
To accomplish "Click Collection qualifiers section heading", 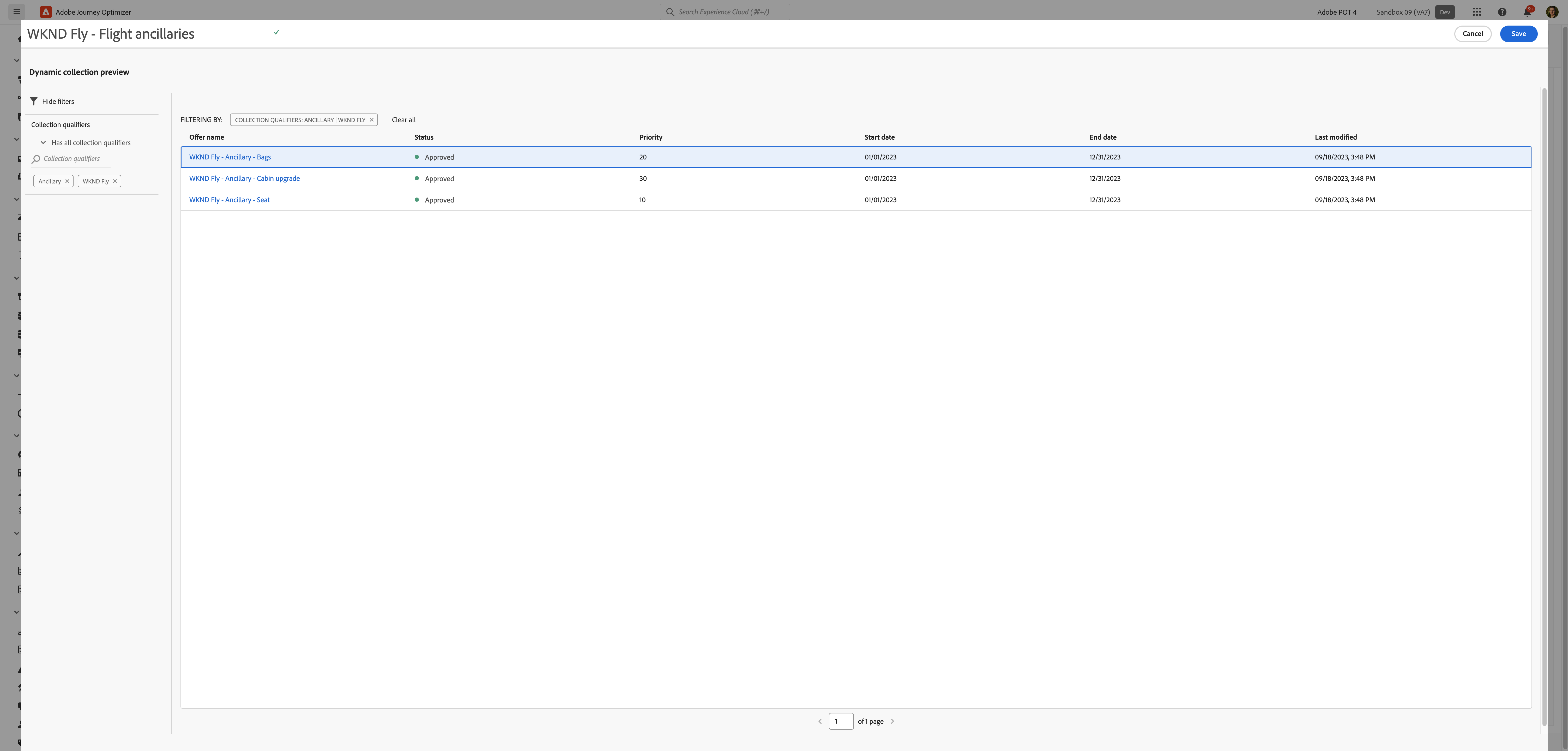I will point(60,124).
